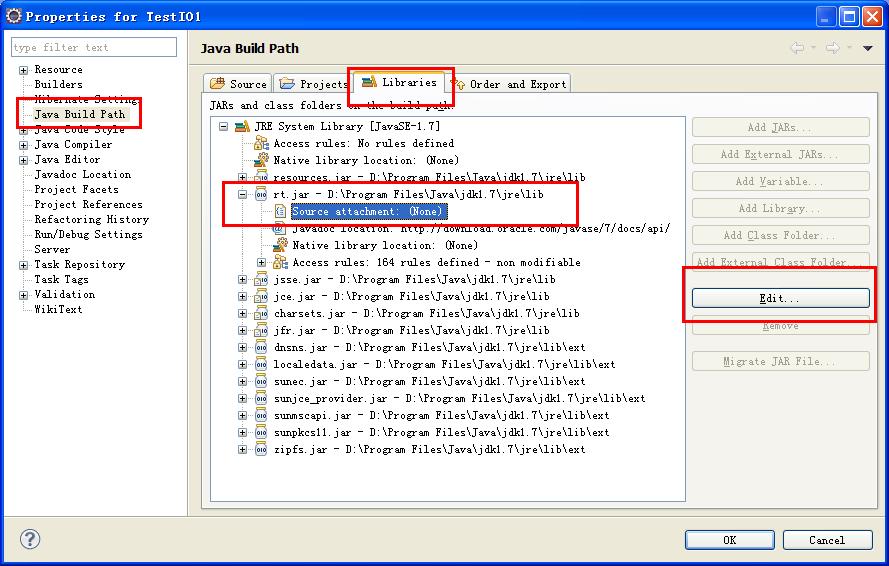
Task: Click the Javadoc location item icon
Action: tap(280, 229)
